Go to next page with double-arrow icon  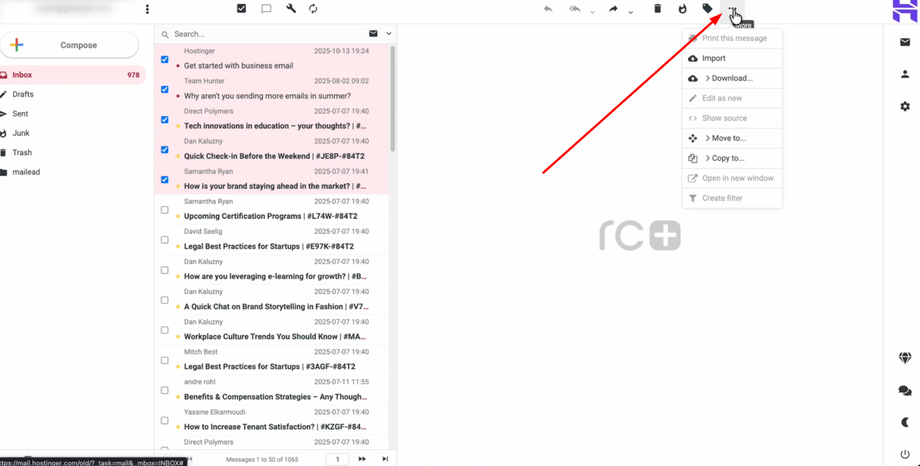pos(362,459)
